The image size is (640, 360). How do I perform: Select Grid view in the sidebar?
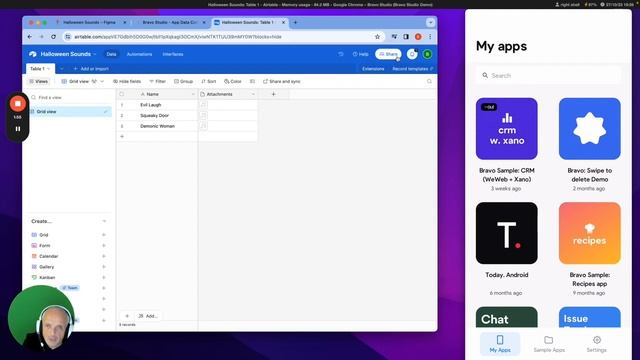[x=70, y=111]
